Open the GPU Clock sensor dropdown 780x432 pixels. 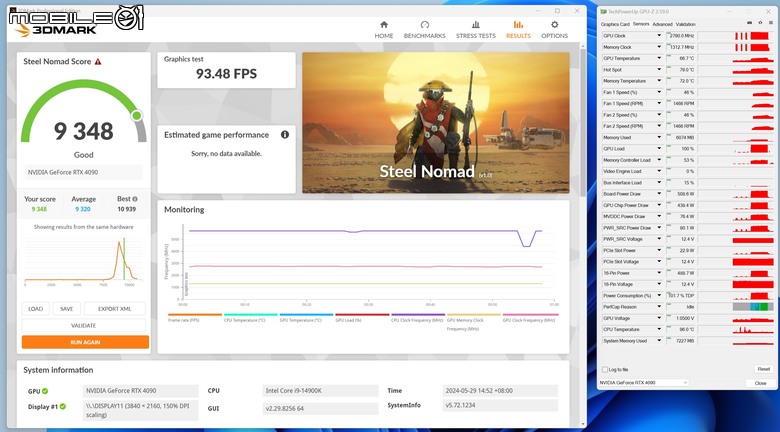click(659, 36)
